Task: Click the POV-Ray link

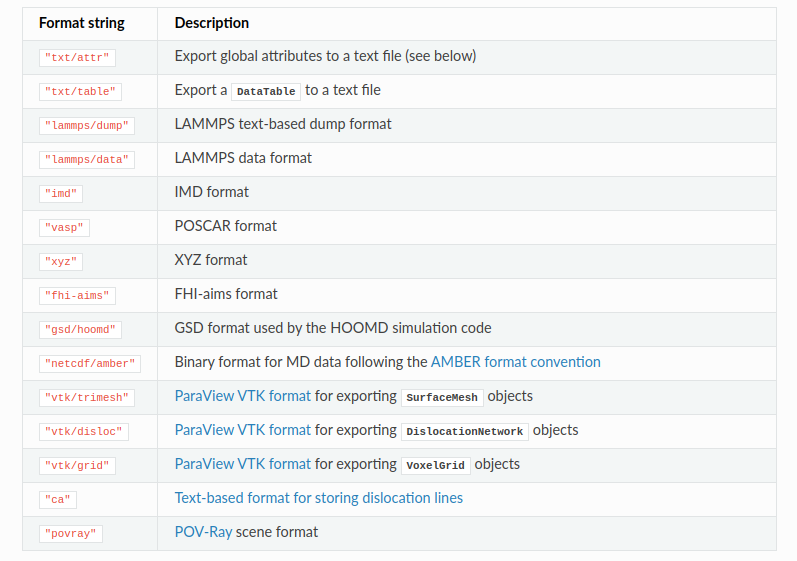Action: click(203, 532)
